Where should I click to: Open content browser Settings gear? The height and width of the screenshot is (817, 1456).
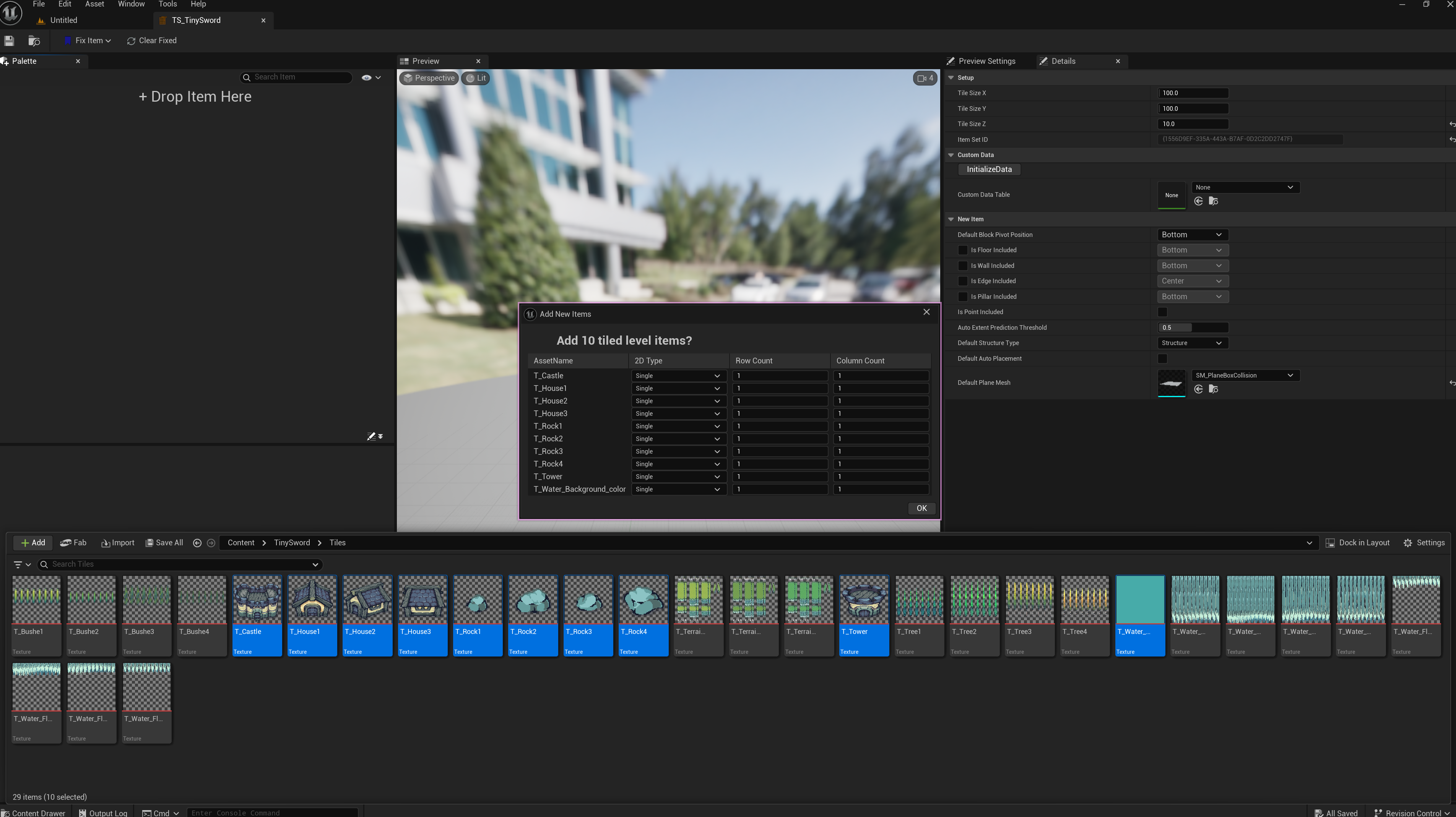pos(1424,543)
